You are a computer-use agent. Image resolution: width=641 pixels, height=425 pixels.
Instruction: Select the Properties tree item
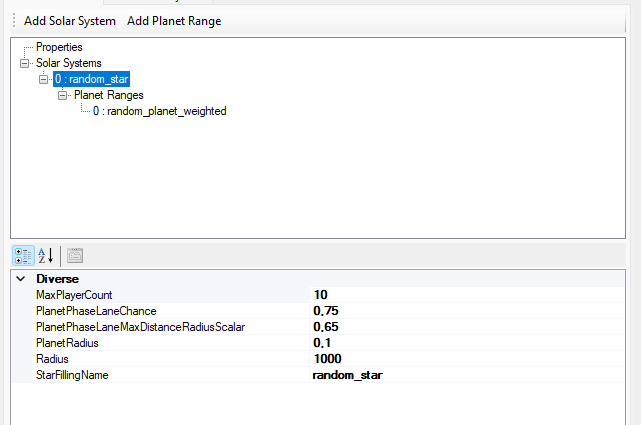[x=59, y=47]
